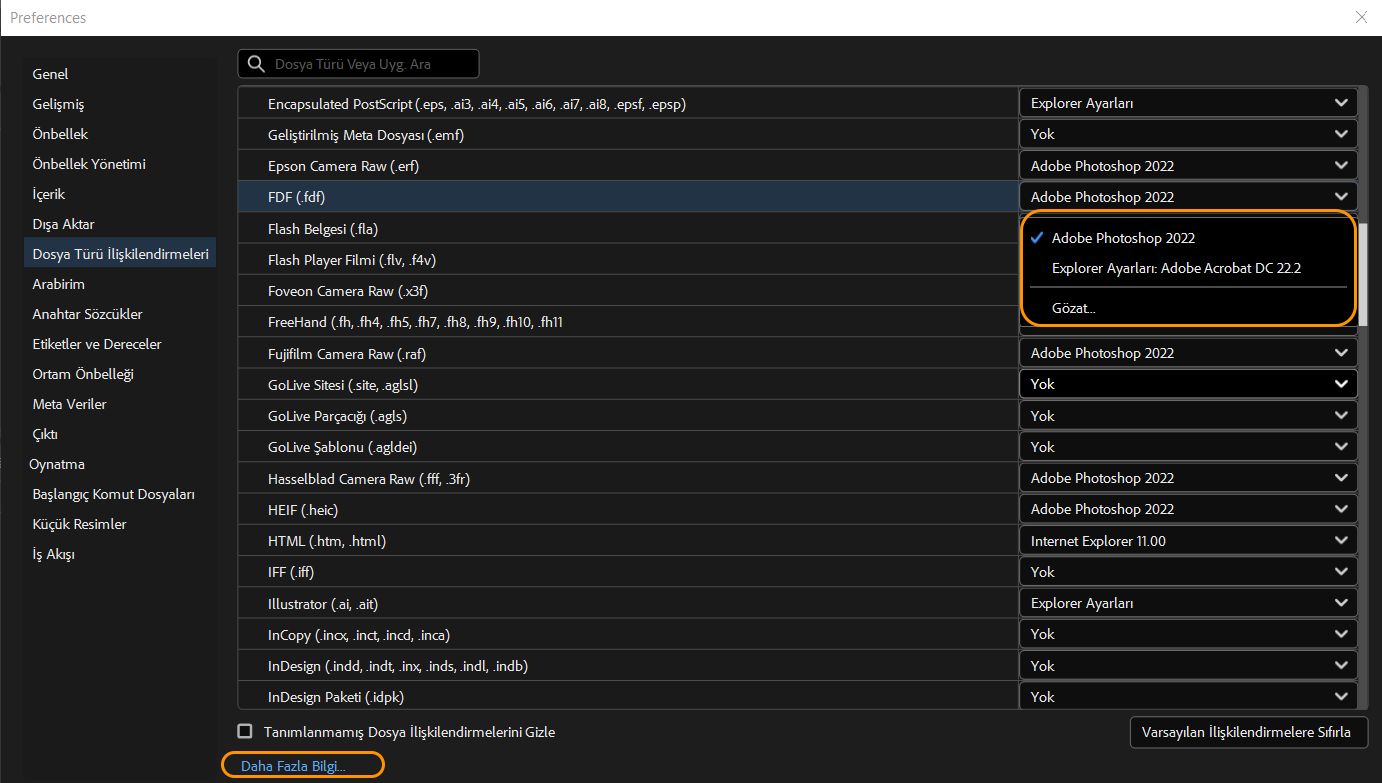Open dropdown for GoLive Şablonu (.agldei)
Viewport: 1382px width, 783px height.
[1189, 447]
